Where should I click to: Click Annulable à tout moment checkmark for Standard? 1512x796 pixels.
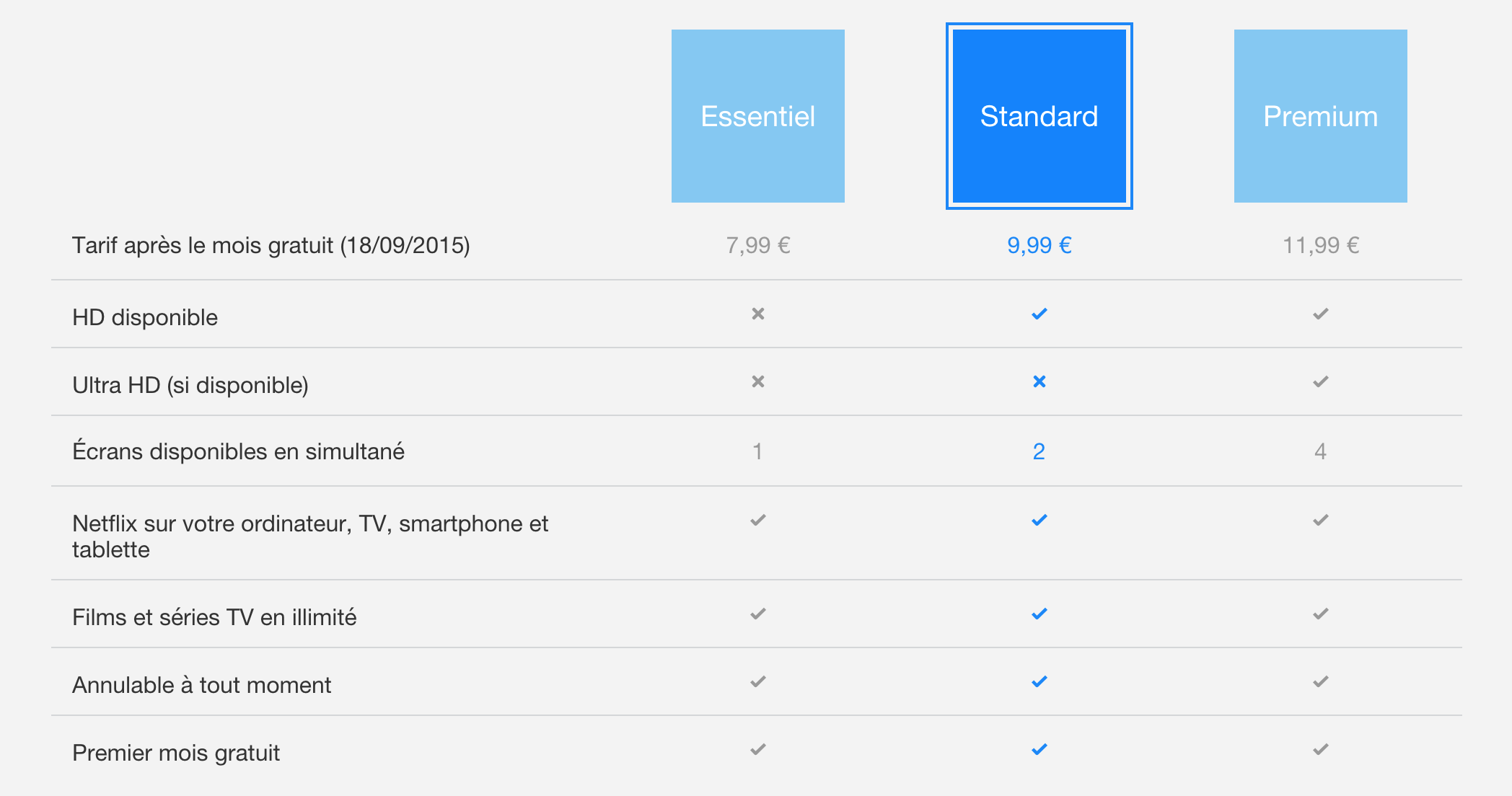tap(1039, 681)
